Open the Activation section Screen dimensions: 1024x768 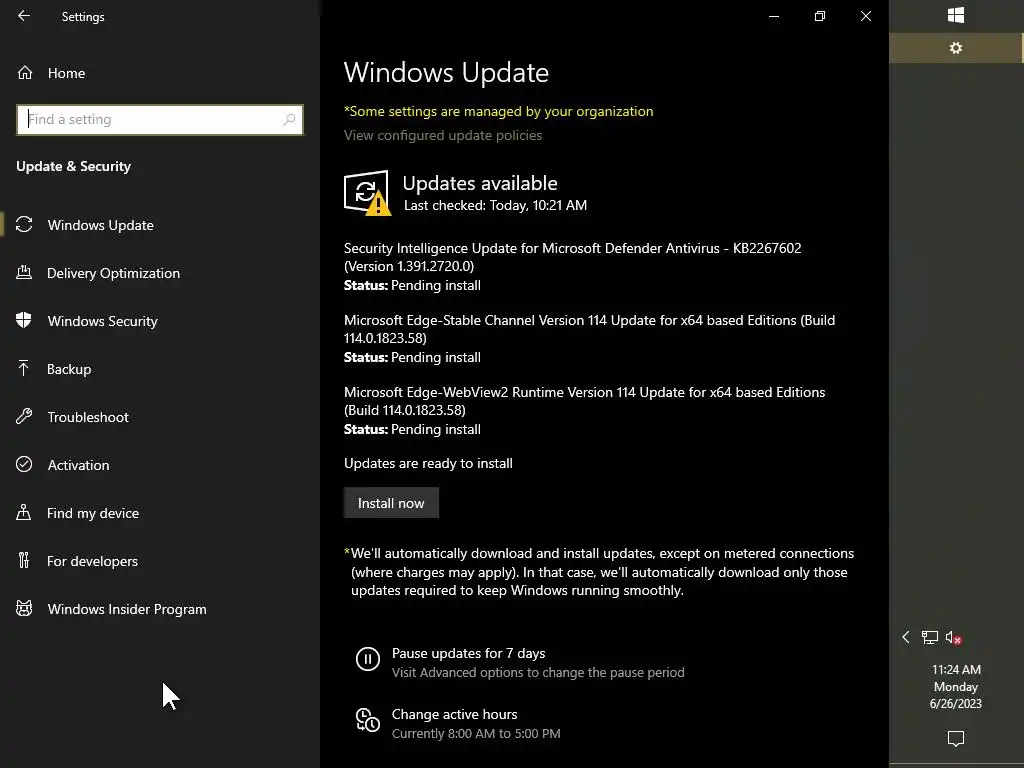[x=160, y=465]
